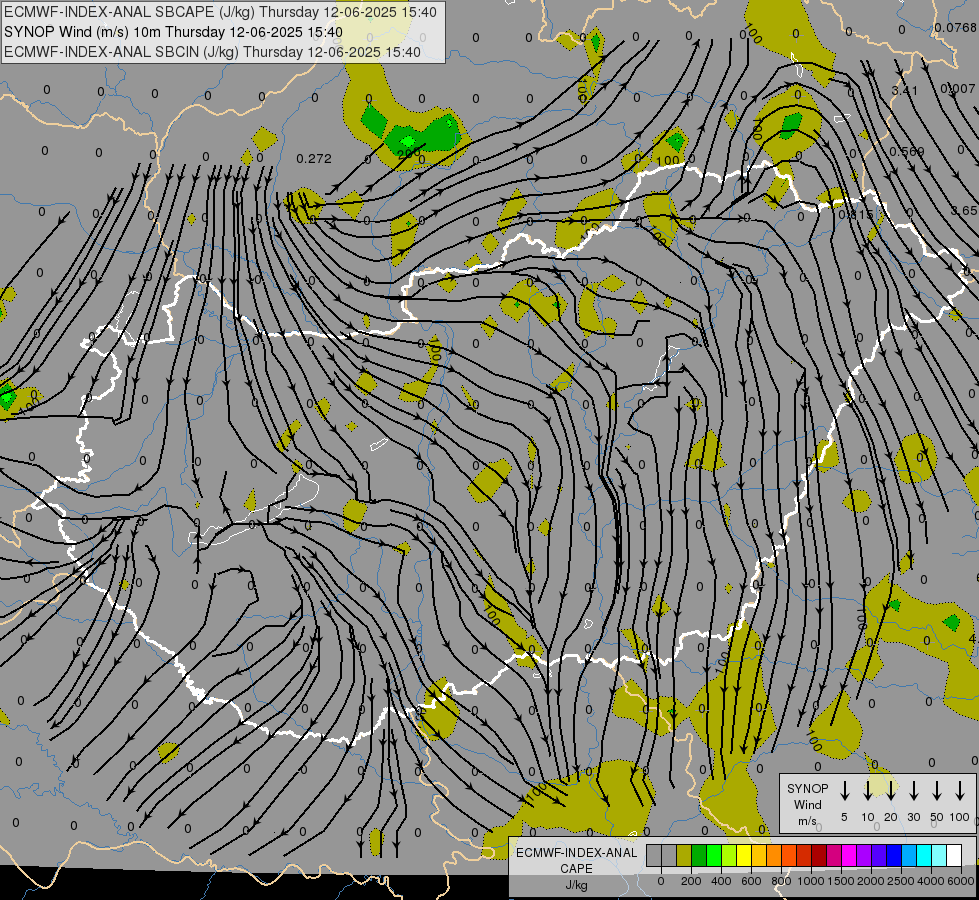
Task: Pick the dark red CAPE legend swatch
Action: point(819,855)
